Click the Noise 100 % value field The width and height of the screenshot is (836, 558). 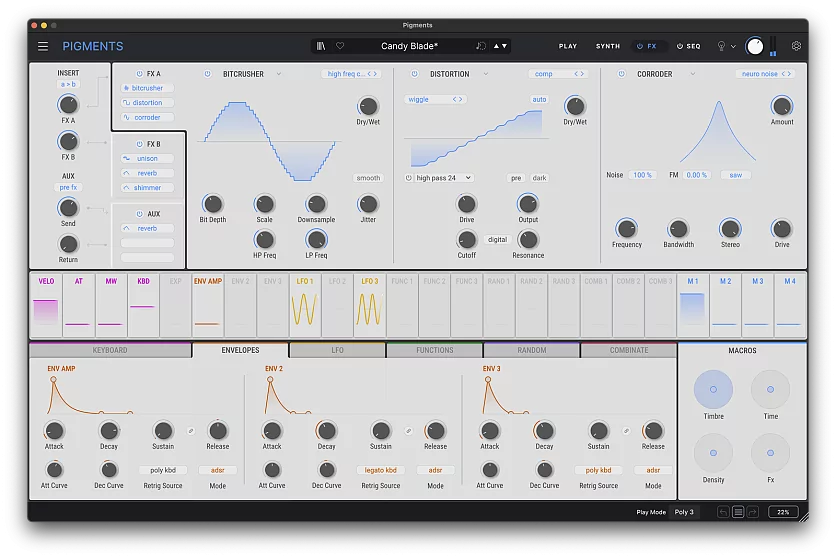click(642, 175)
